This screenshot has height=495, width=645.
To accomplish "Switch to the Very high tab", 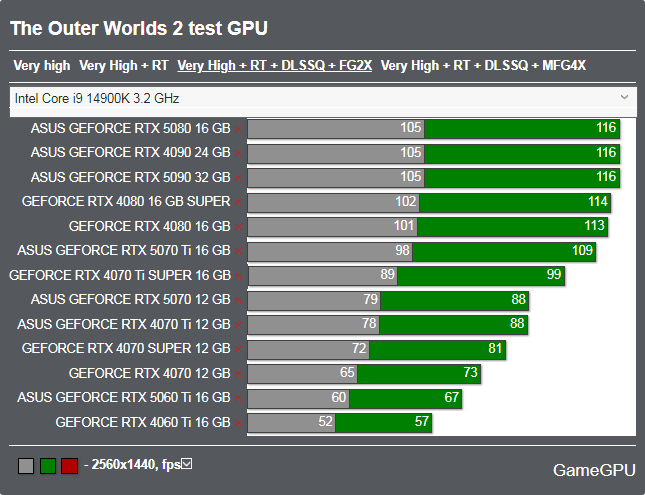I will pos(42,66).
